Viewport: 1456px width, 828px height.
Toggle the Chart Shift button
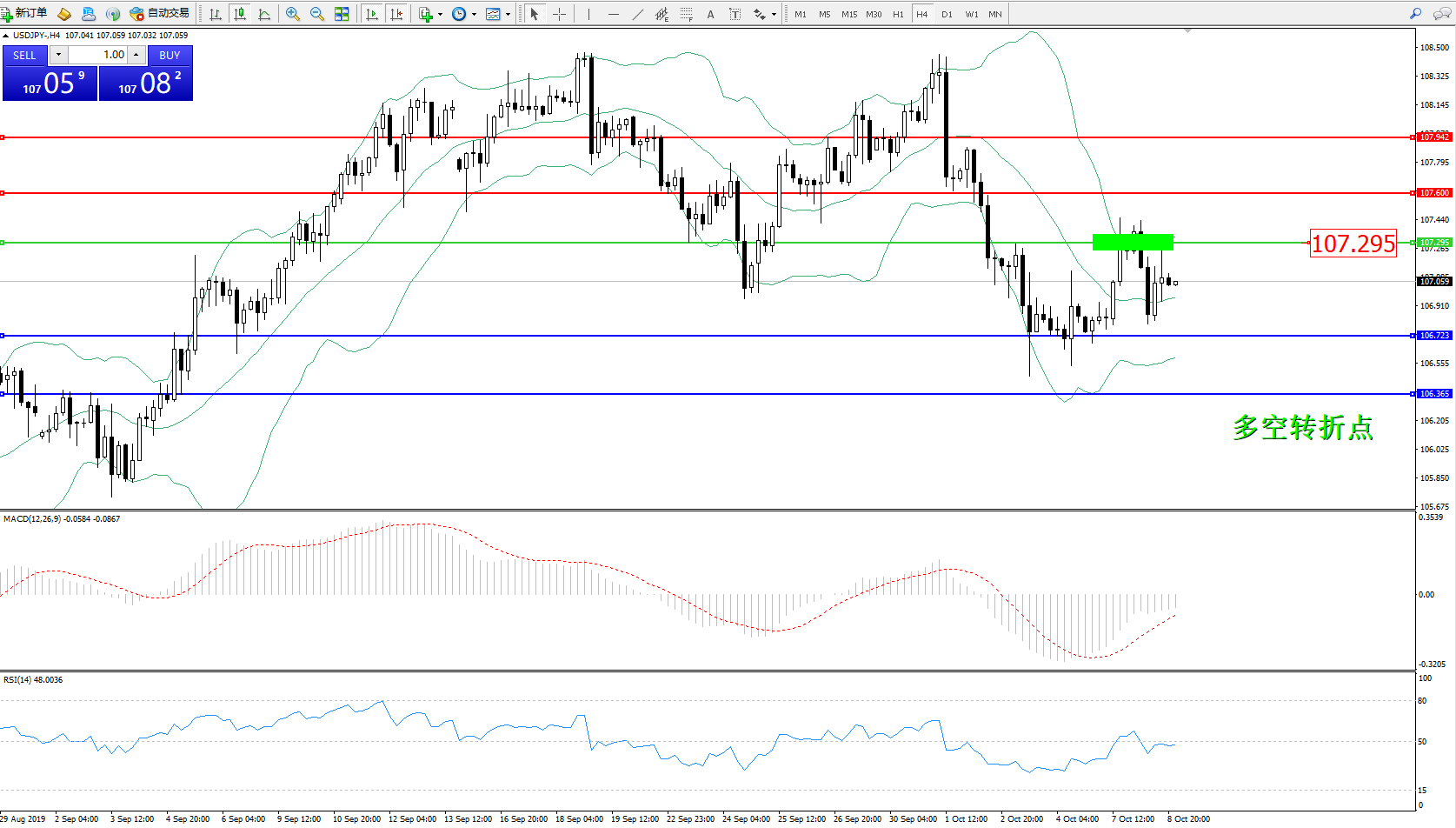point(396,14)
